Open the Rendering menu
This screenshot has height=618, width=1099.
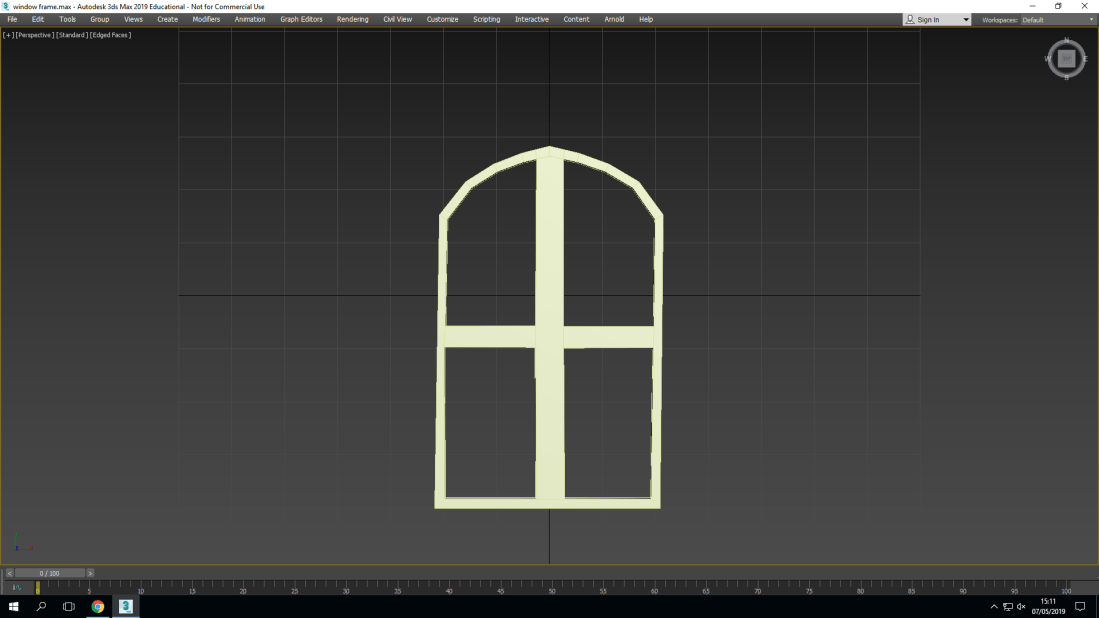[x=352, y=19]
